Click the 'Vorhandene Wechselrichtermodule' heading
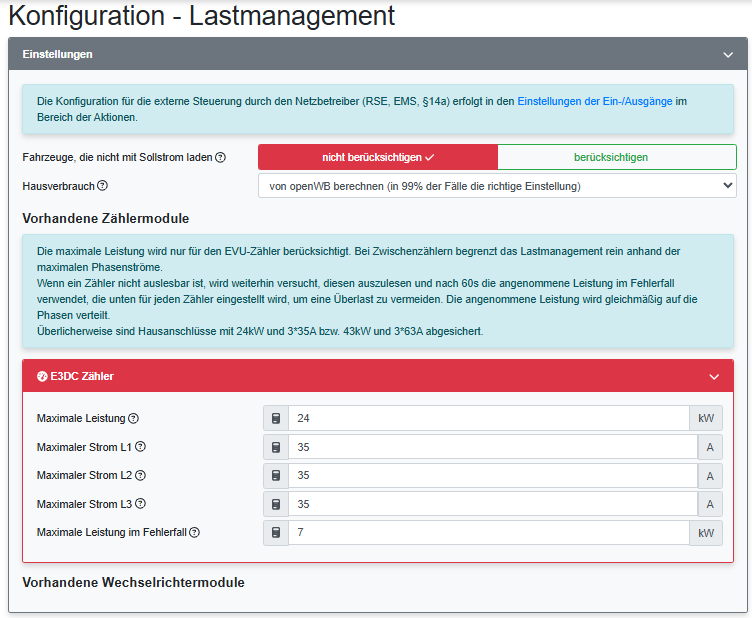752x618 pixels. [134, 583]
